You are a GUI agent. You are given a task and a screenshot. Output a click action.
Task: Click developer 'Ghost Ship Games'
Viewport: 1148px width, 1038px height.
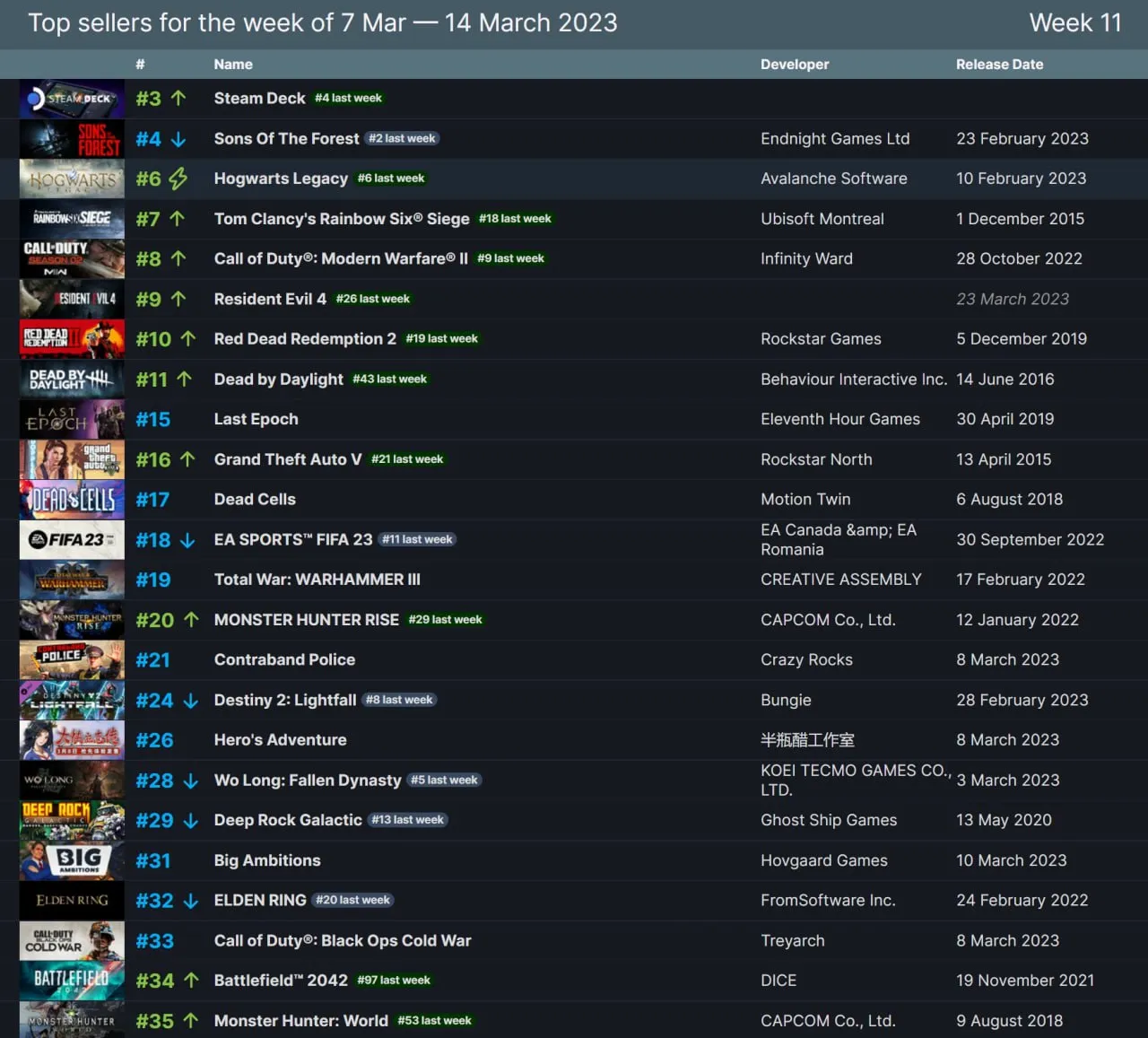[829, 820]
